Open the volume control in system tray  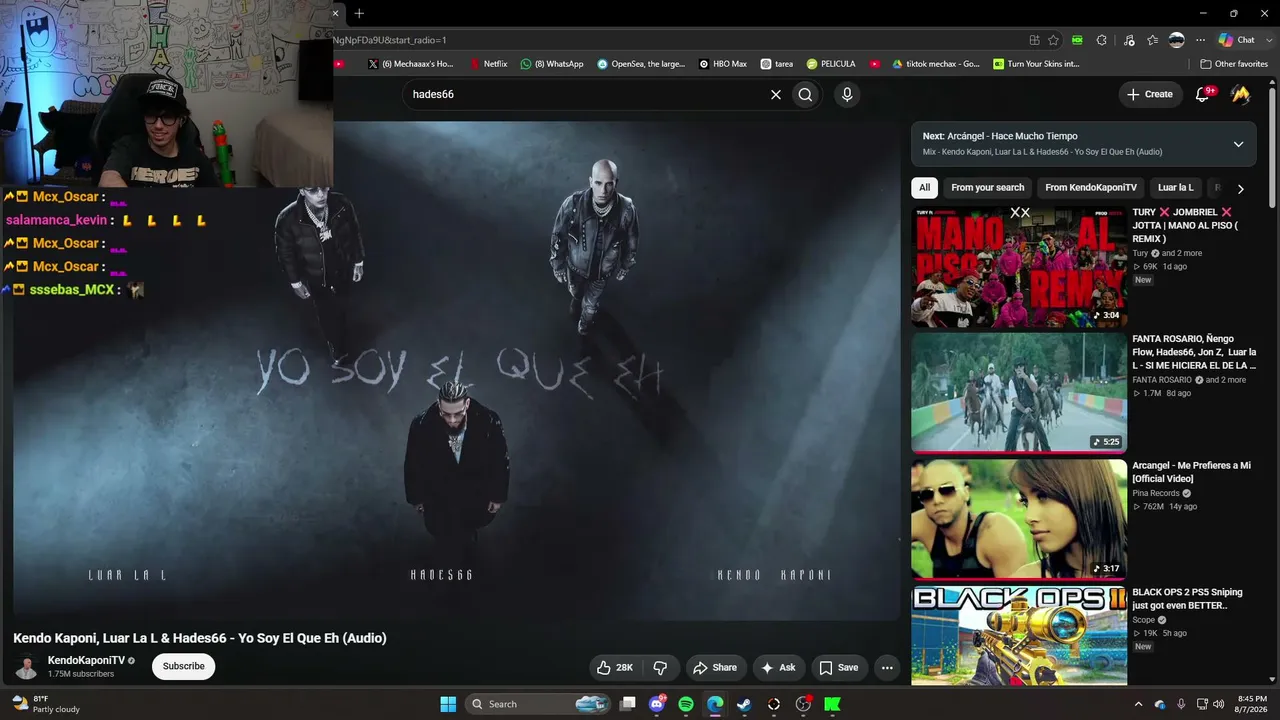[1218, 704]
